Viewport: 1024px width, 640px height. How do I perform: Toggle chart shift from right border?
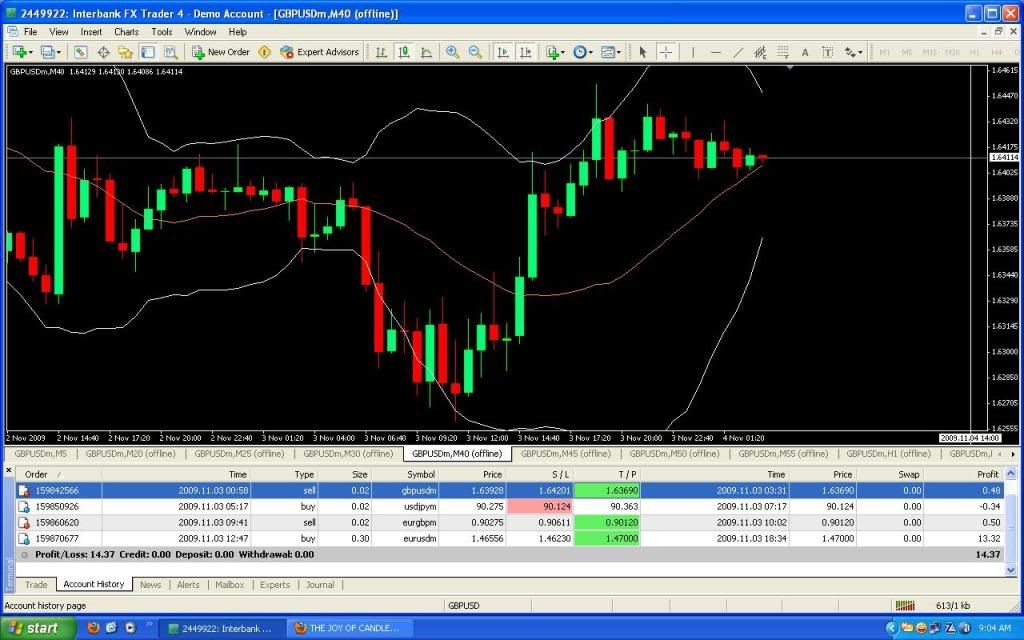pos(525,52)
